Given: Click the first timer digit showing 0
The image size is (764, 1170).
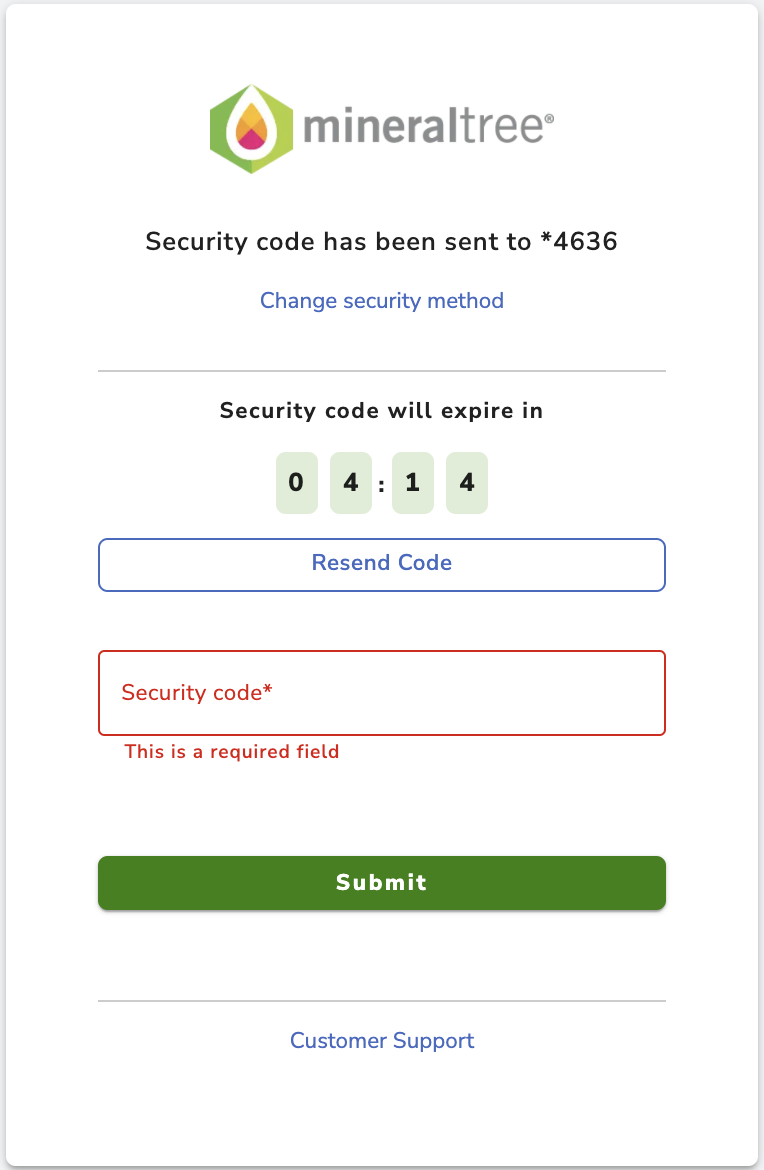Looking at the screenshot, I should (297, 483).
